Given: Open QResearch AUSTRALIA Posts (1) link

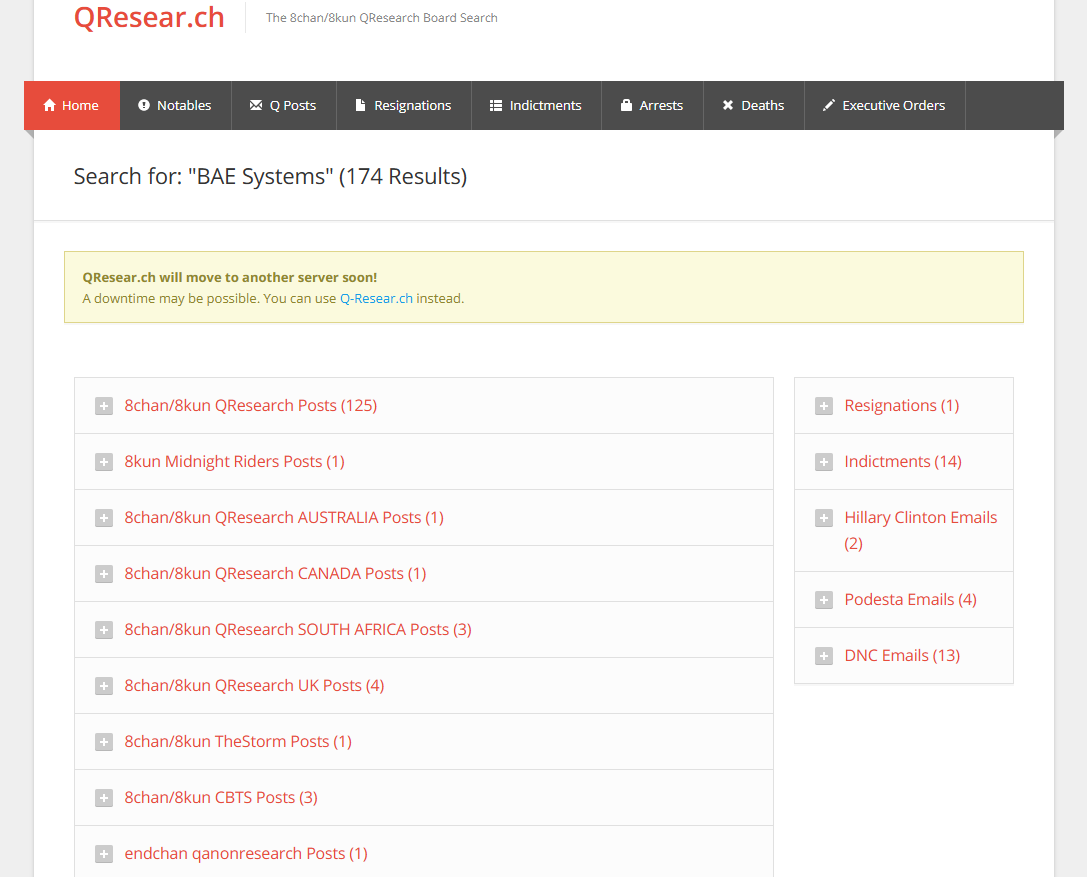Looking at the screenshot, I should click(x=284, y=518).
